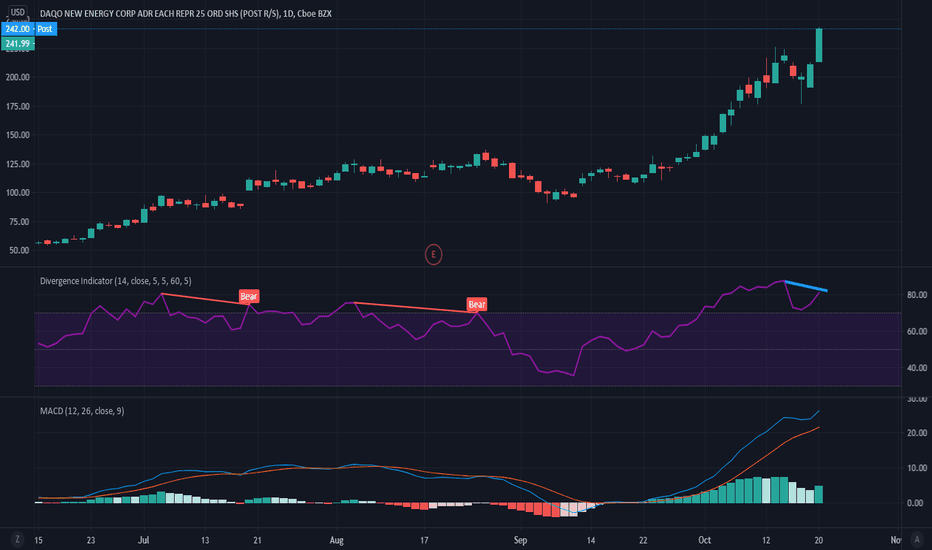Click the 242.00 post-market price label
The width and height of the screenshot is (932, 550).
tap(17, 29)
